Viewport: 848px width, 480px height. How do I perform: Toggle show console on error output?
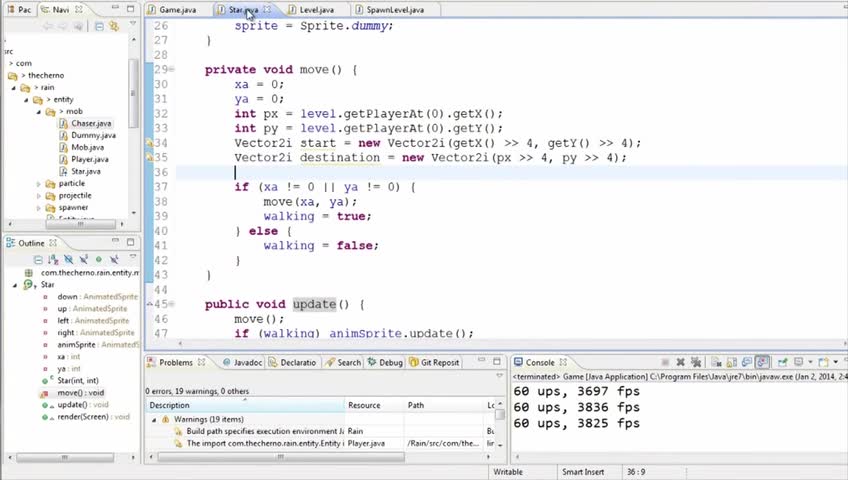[x=762, y=362]
